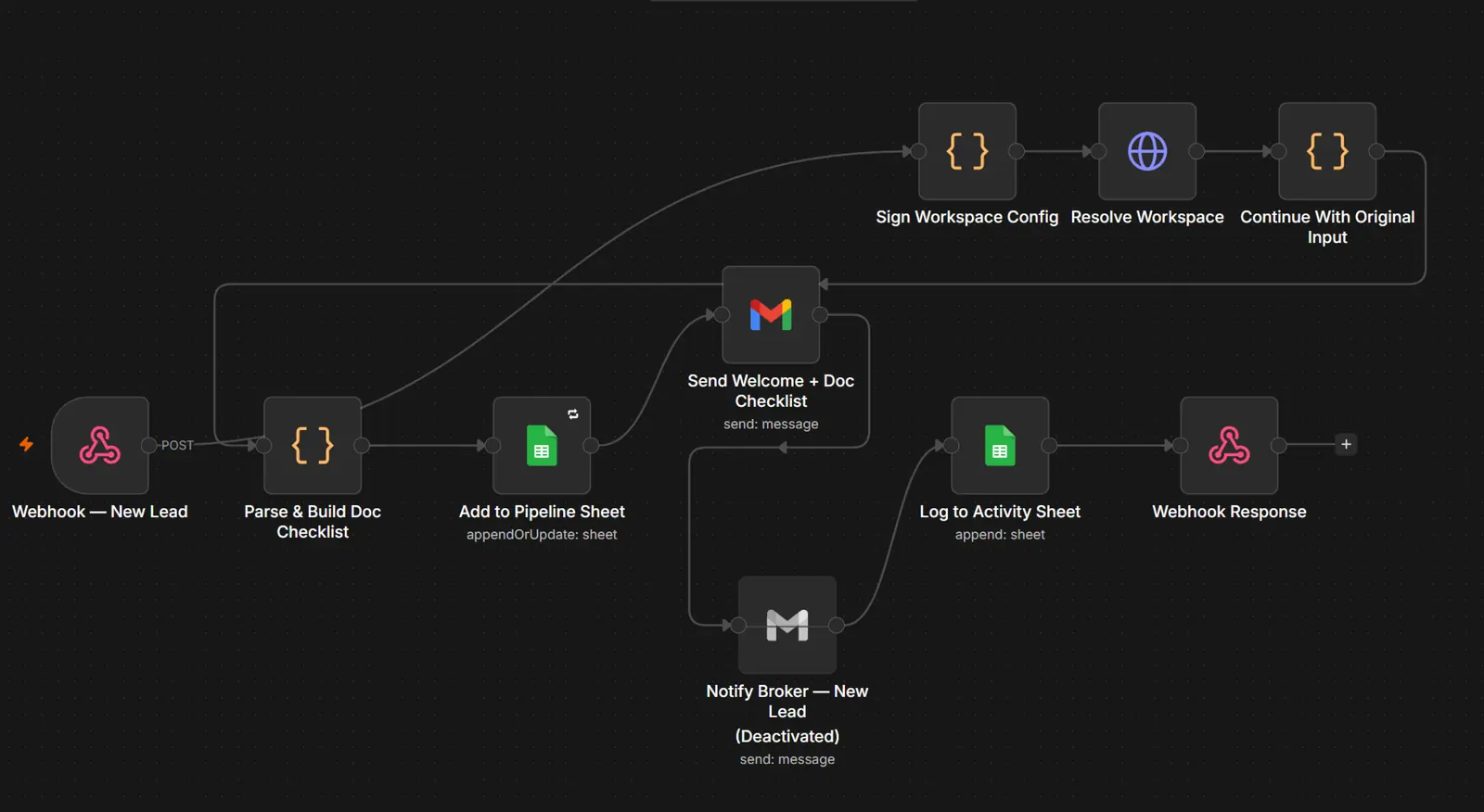This screenshot has height=812, width=1484.
Task: Open the Resolve Workspace HTTP node
Action: point(1147,151)
